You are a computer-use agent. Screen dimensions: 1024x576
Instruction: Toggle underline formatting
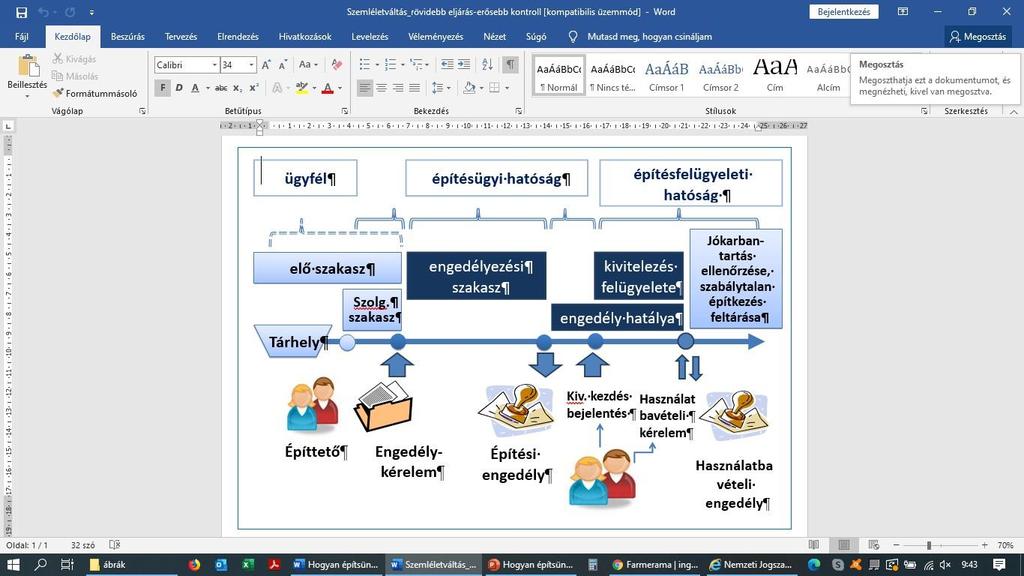[x=195, y=88]
